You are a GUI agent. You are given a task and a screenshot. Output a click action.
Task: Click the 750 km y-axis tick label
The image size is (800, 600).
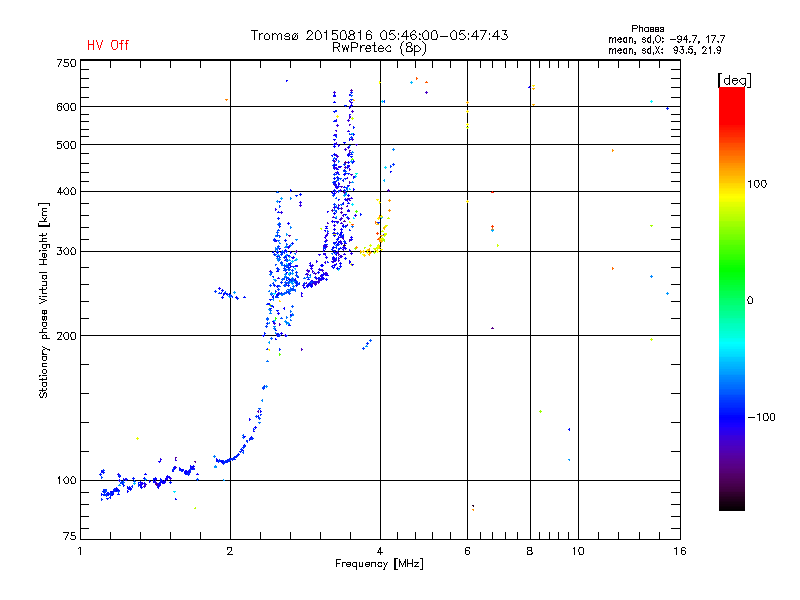click(x=66, y=63)
